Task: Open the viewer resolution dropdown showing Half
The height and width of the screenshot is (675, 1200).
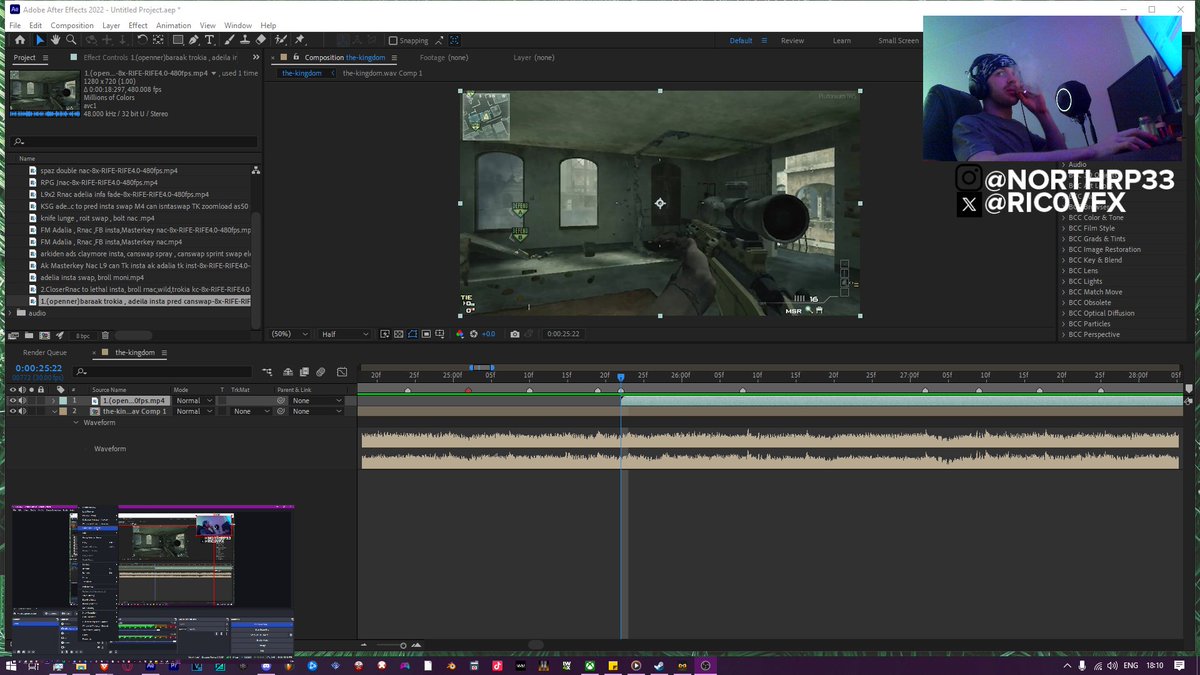Action: tap(343, 334)
